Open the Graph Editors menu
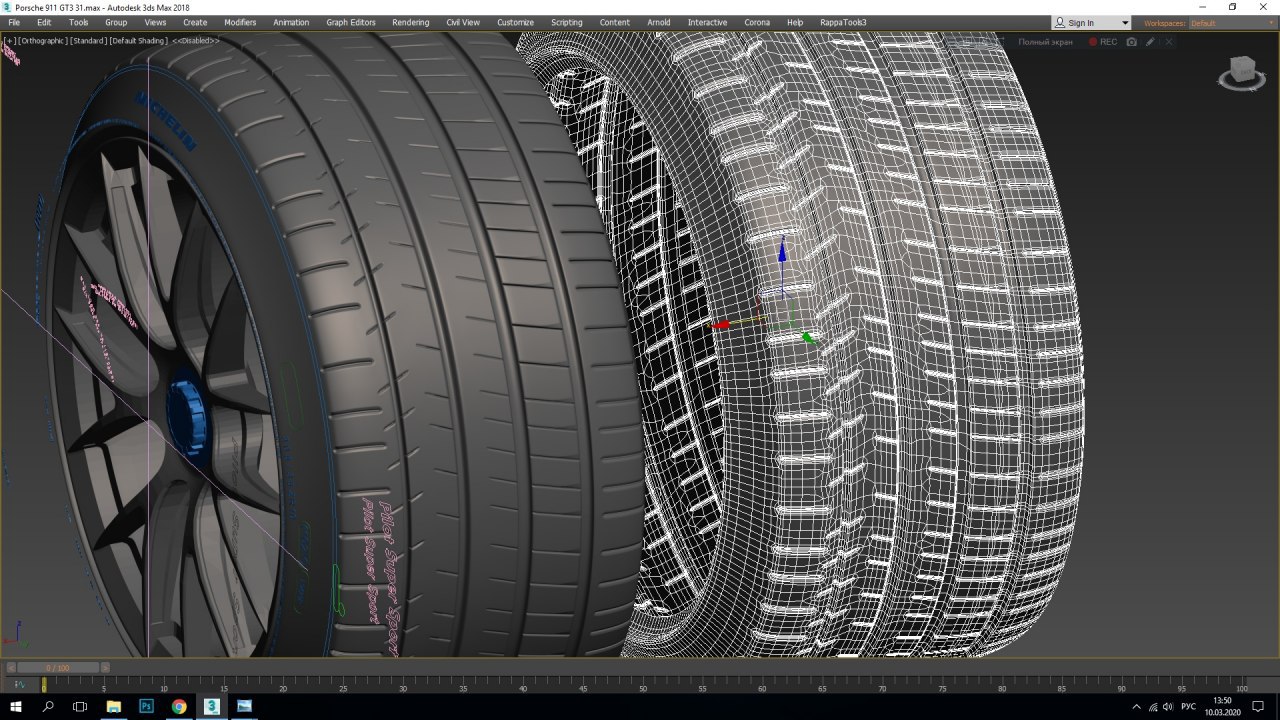1280x720 pixels. point(351,22)
